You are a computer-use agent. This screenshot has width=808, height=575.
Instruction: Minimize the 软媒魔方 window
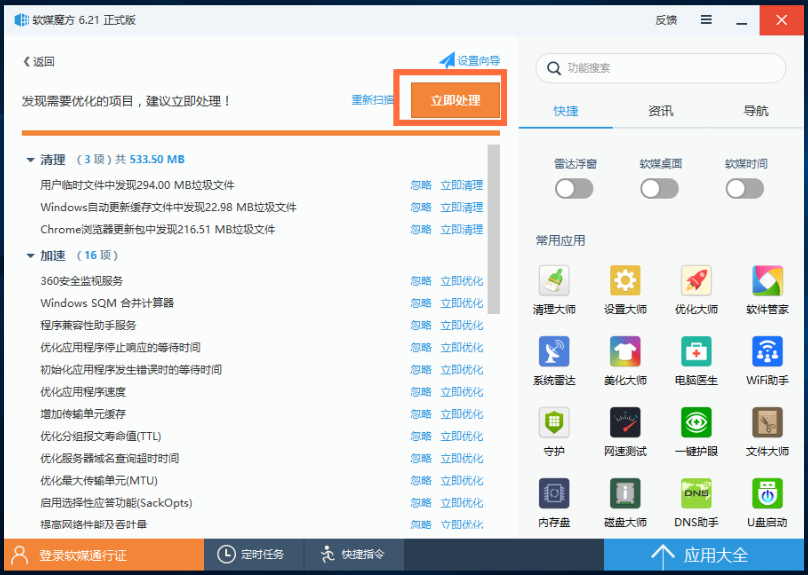coord(742,21)
